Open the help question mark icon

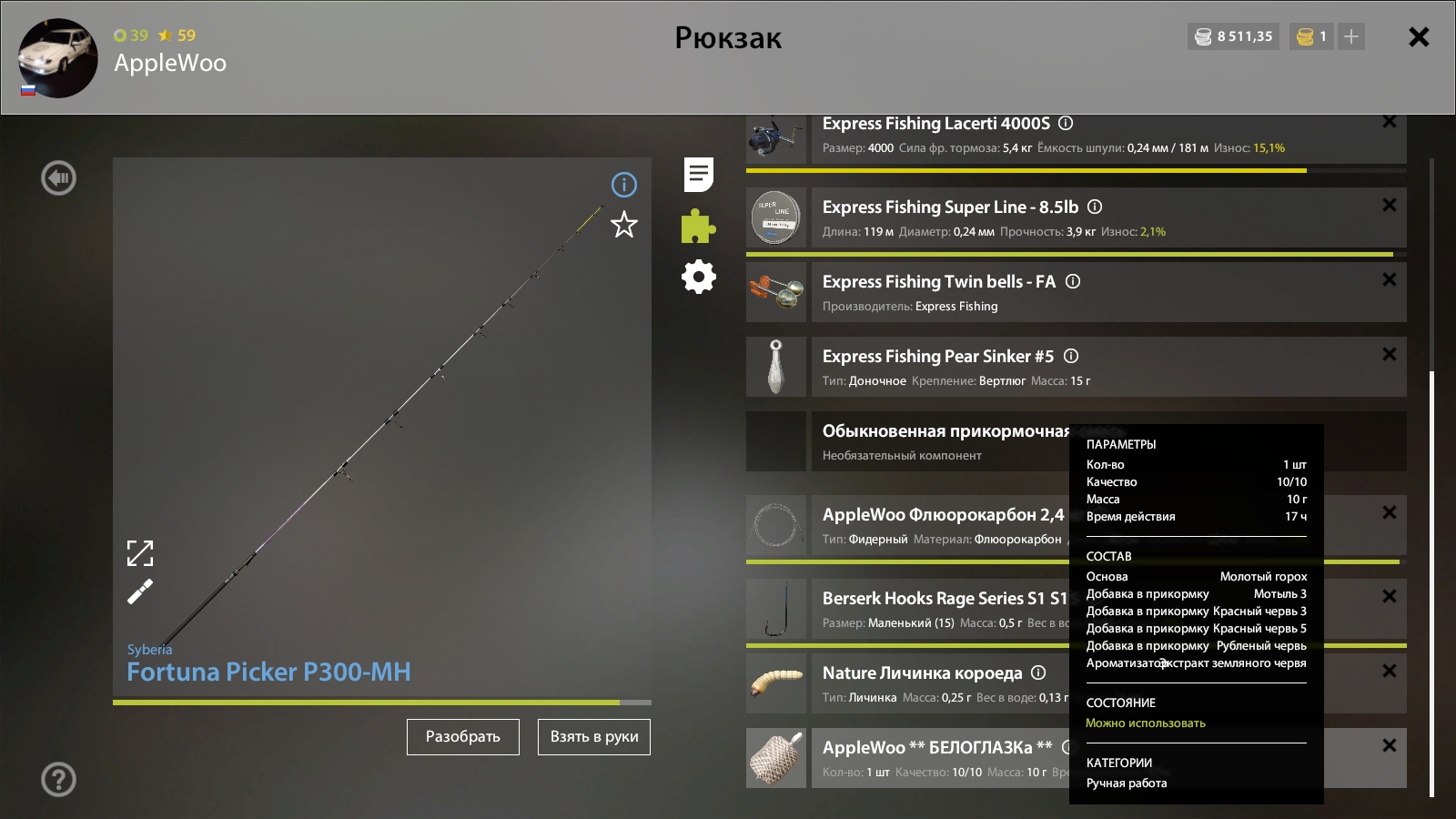[x=59, y=780]
